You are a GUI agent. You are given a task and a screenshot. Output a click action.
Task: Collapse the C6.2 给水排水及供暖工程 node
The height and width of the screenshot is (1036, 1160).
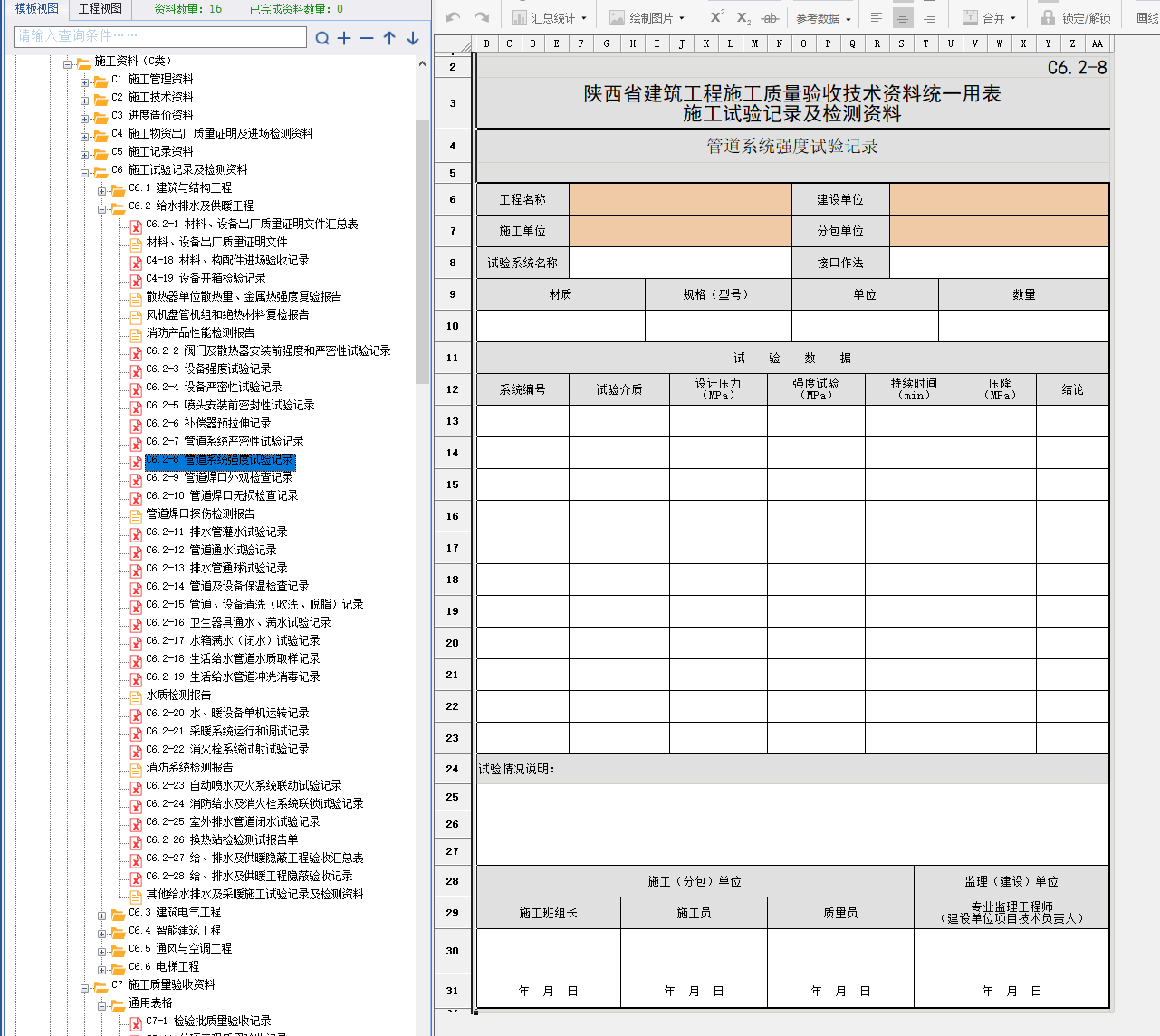coord(101,208)
